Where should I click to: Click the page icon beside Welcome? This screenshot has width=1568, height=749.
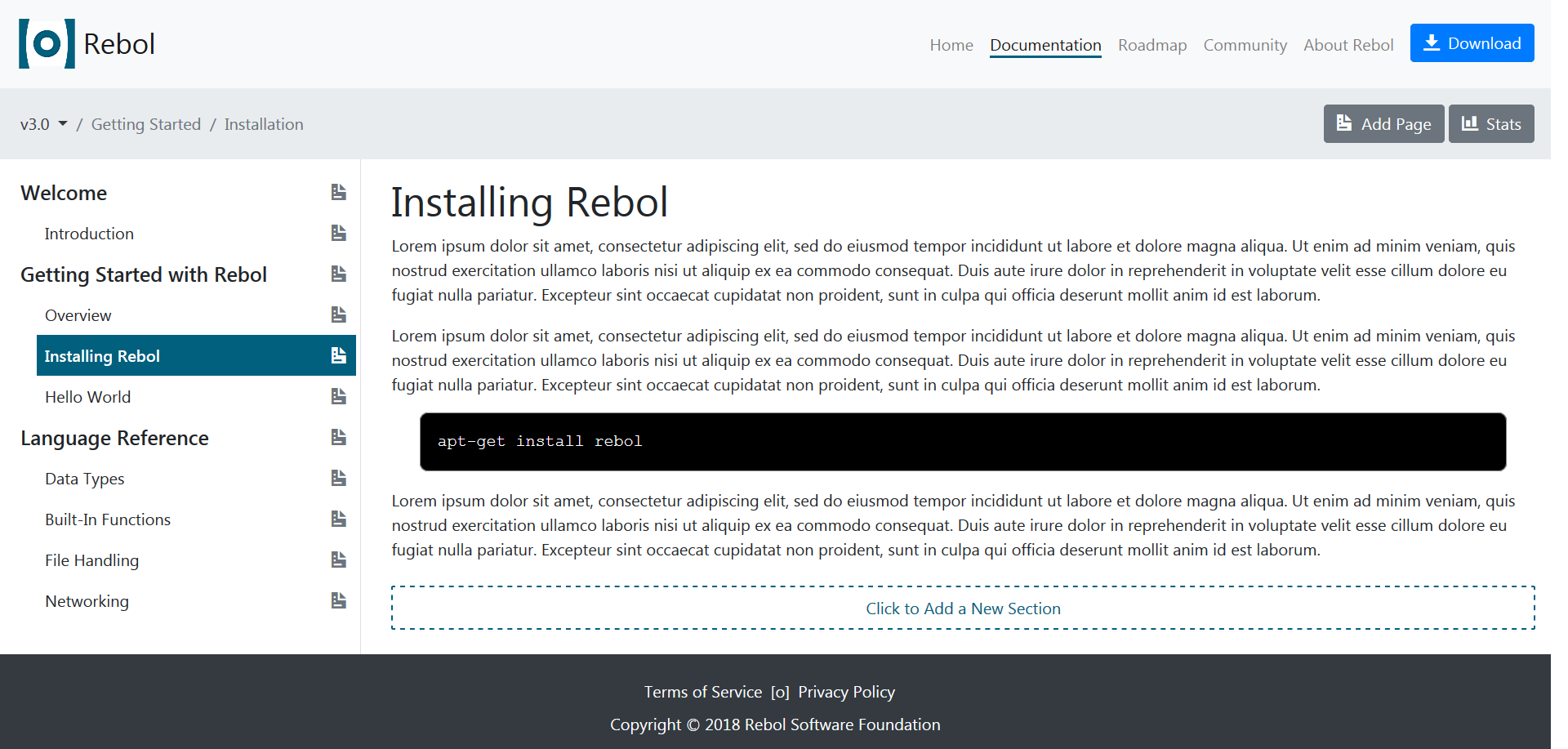click(339, 192)
